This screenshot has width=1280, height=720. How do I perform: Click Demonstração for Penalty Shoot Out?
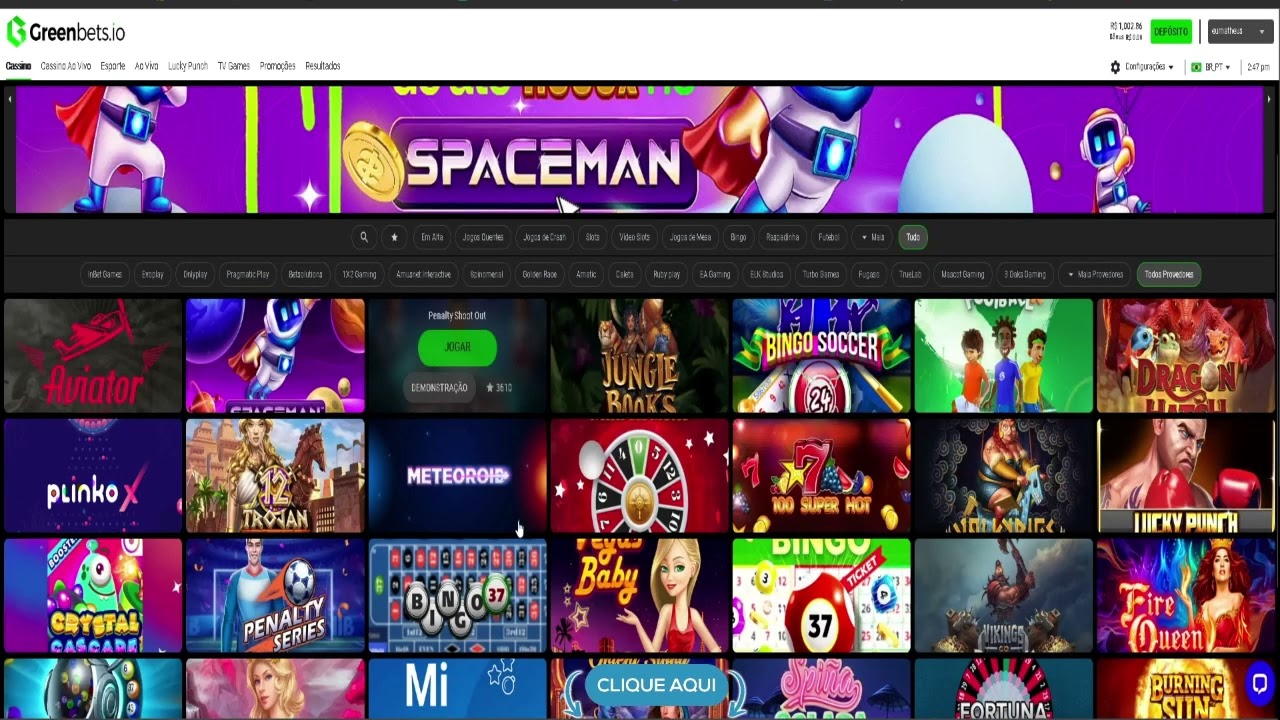tap(439, 387)
